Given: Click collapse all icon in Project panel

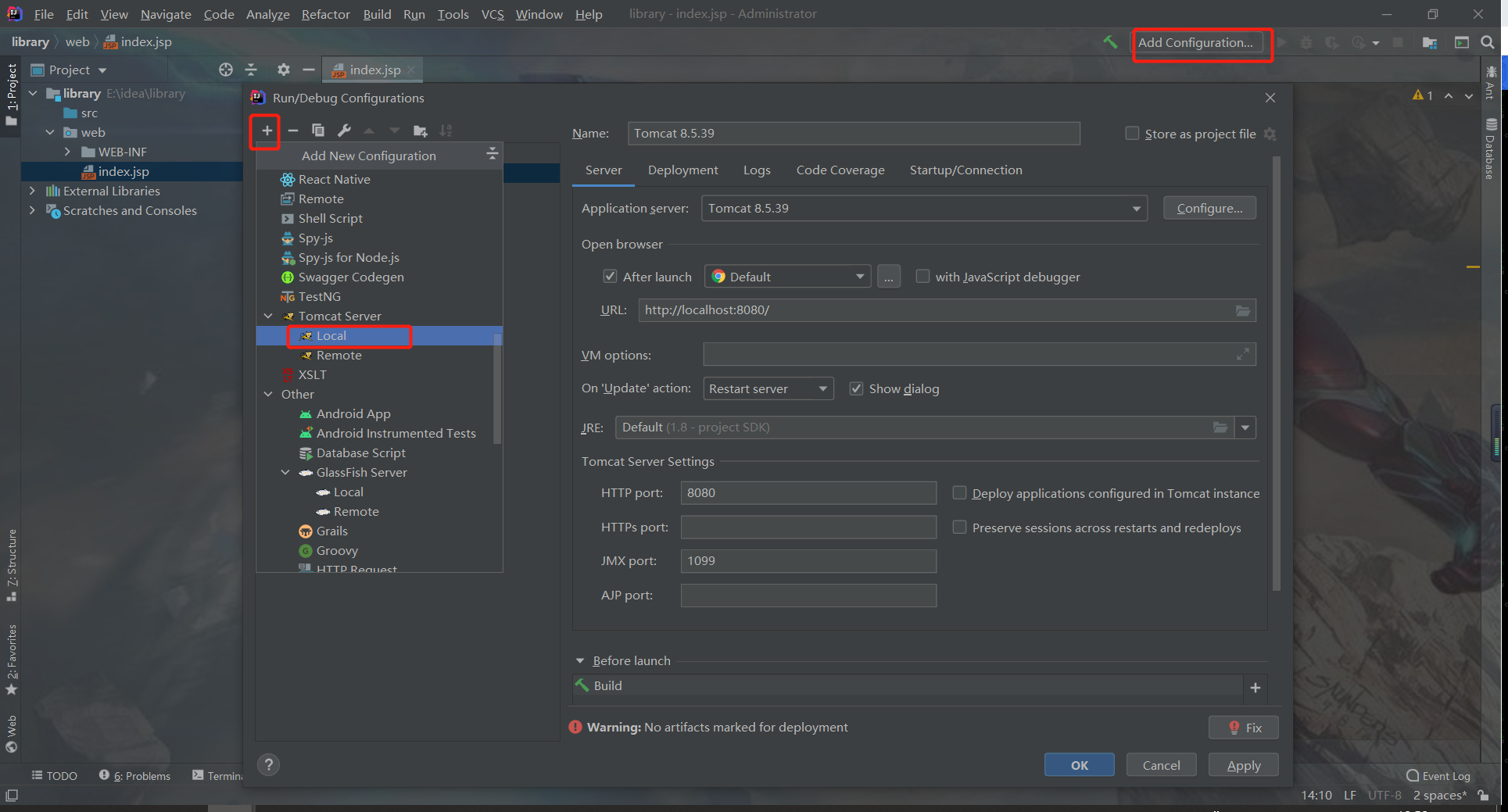Looking at the screenshot, I should tap(251, 70).
